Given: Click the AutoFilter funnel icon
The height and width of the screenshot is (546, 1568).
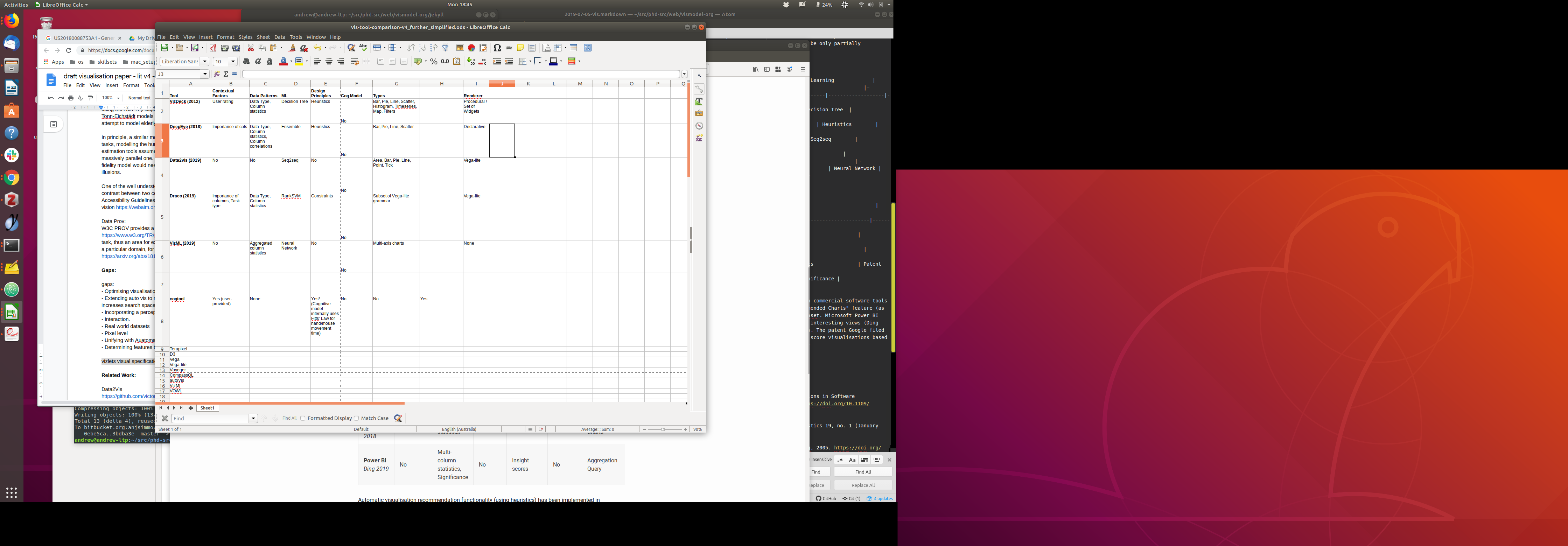Looking at the screenshot, I should click(446, 48).
